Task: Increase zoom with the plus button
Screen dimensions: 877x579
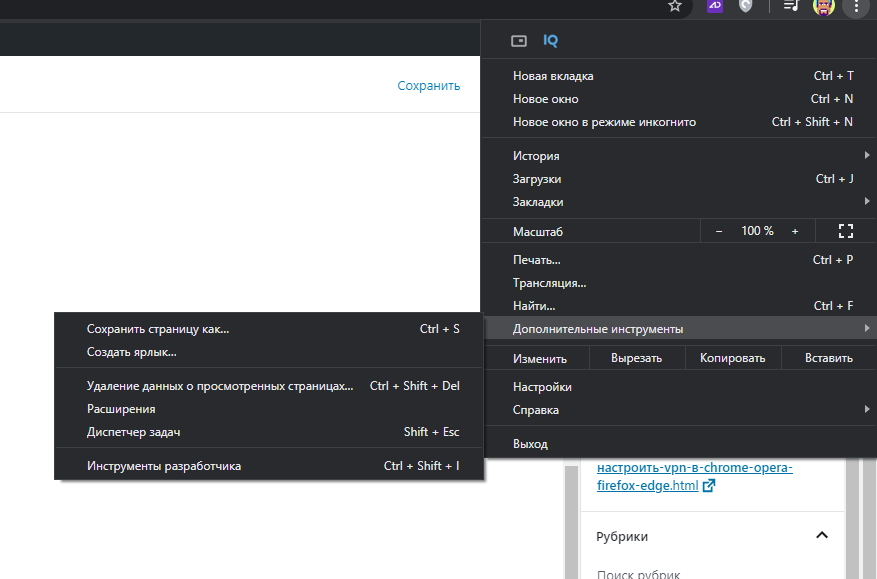Action: point(795,231)
